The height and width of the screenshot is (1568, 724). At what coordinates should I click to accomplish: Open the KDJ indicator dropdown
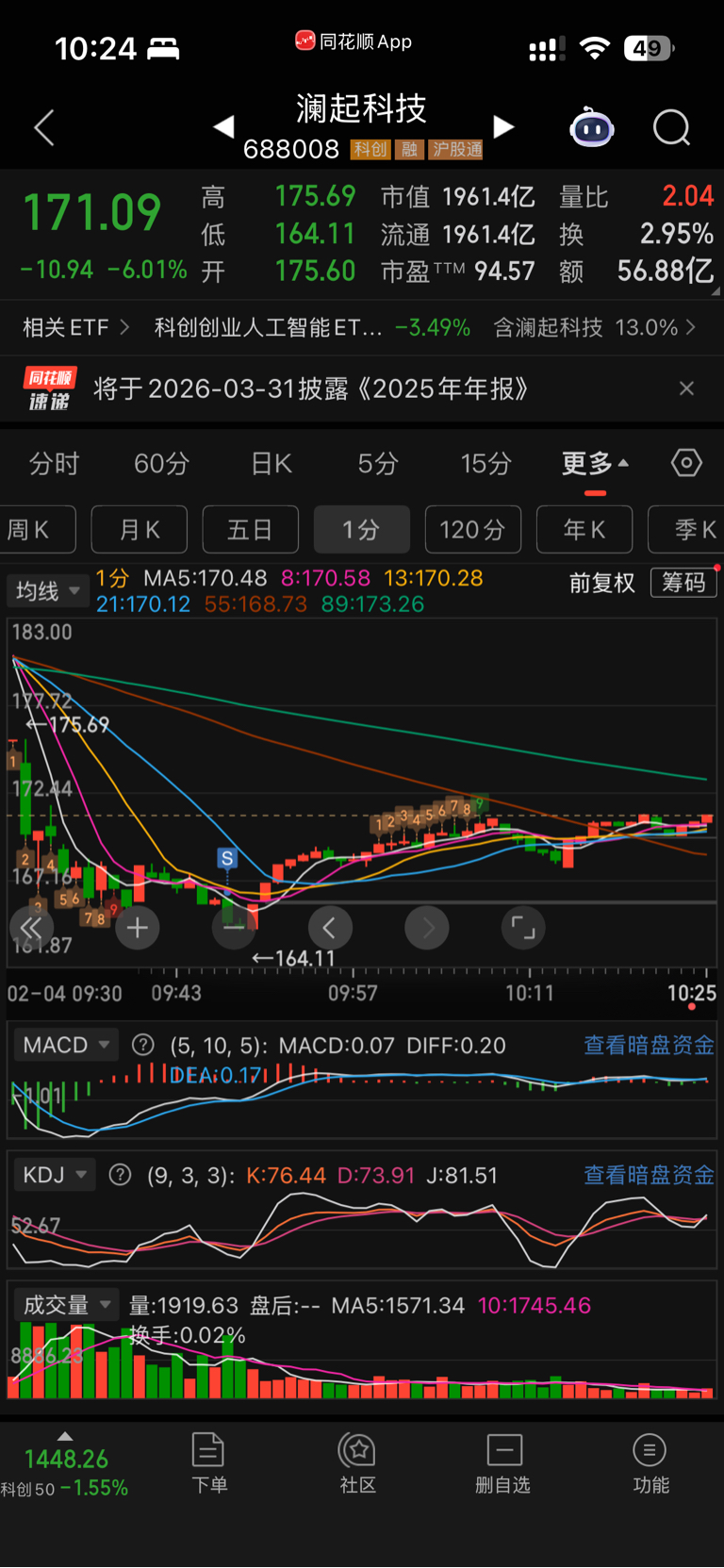point(54,1175)
